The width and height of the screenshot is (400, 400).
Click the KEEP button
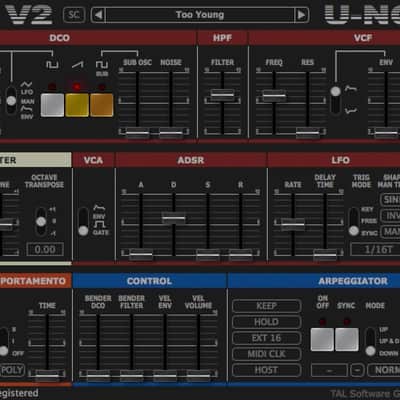(267, 306)
